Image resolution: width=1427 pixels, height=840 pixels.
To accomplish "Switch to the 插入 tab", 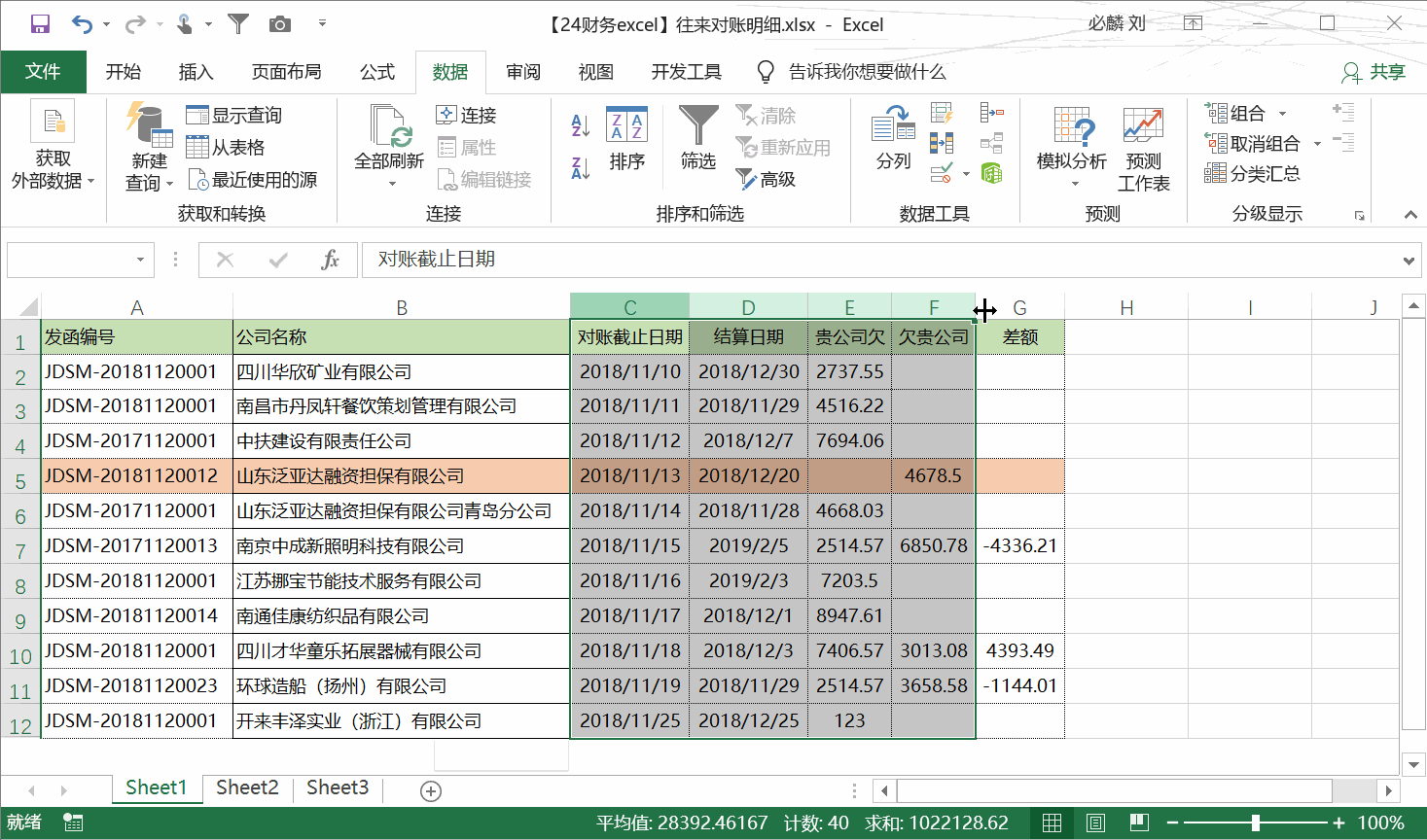I will coord(196,72).
